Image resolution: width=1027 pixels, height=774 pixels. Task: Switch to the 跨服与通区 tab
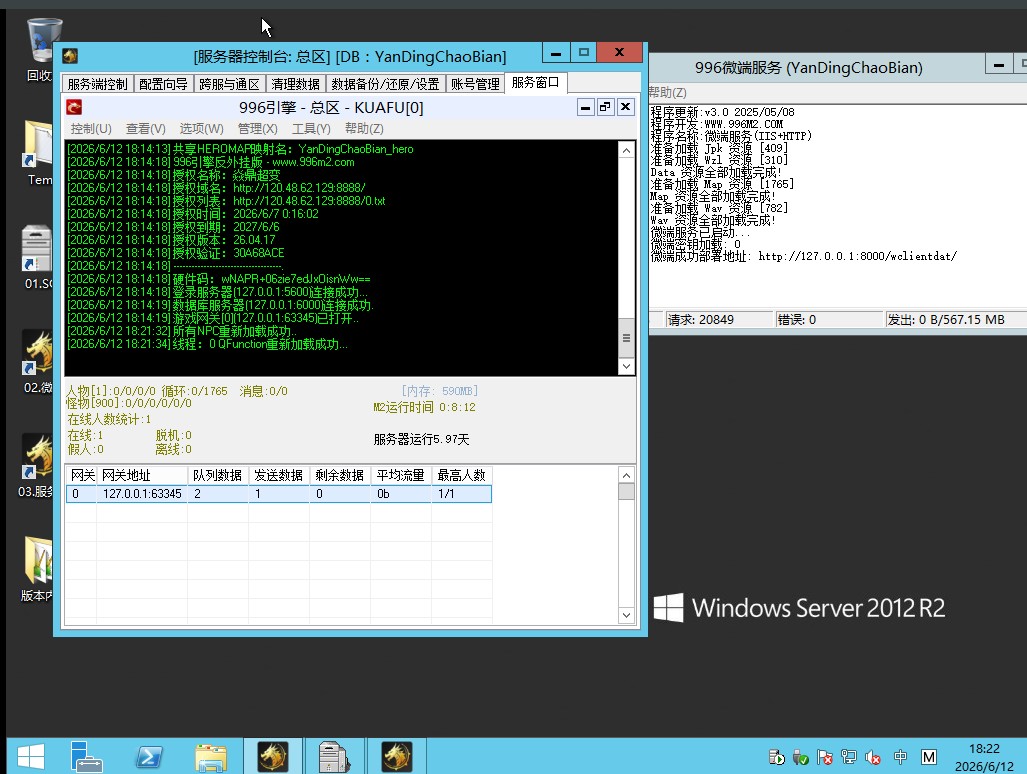(229, 84)
